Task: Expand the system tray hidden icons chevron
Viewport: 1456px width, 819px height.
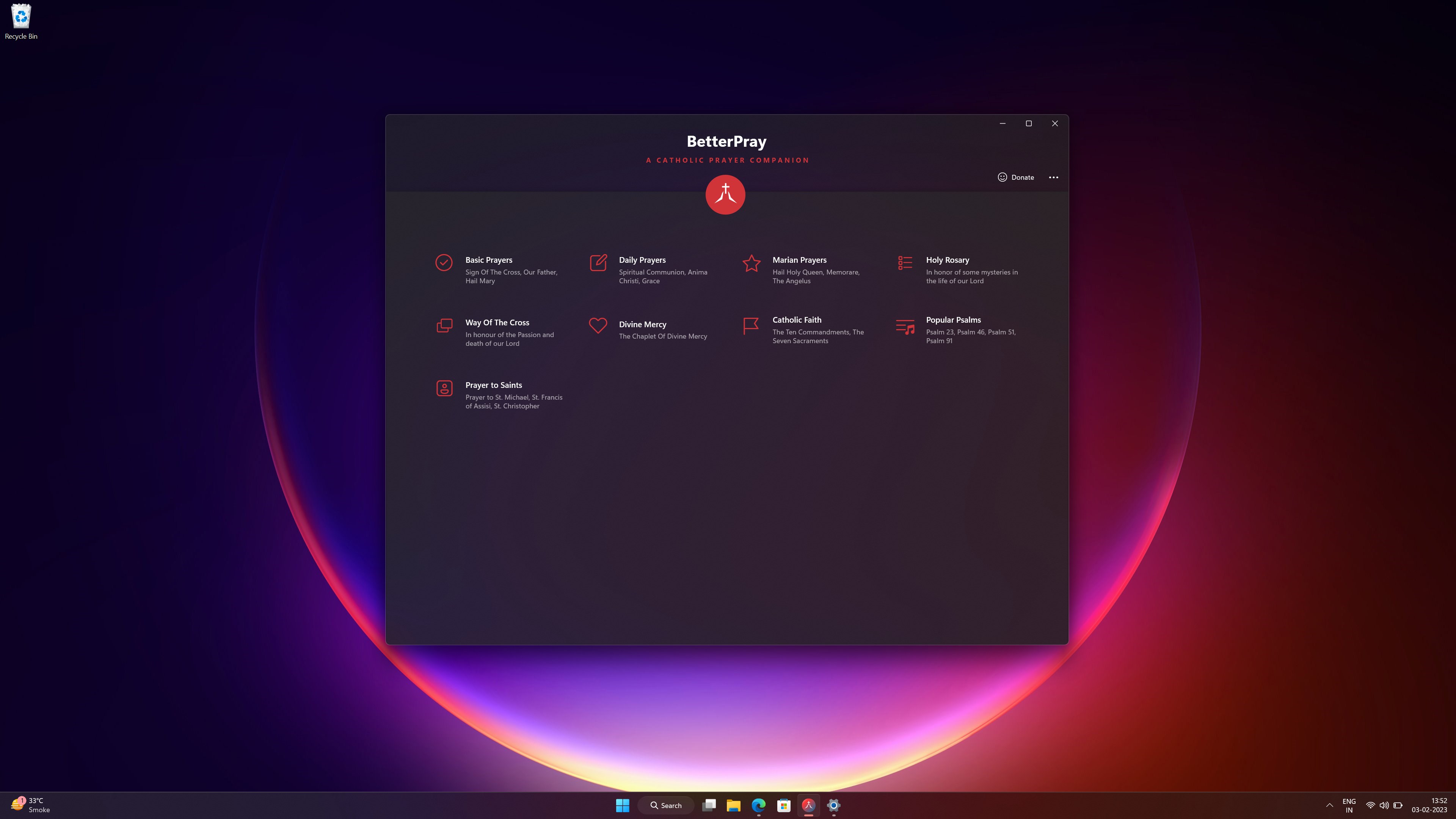Action: pos(1329,805)
